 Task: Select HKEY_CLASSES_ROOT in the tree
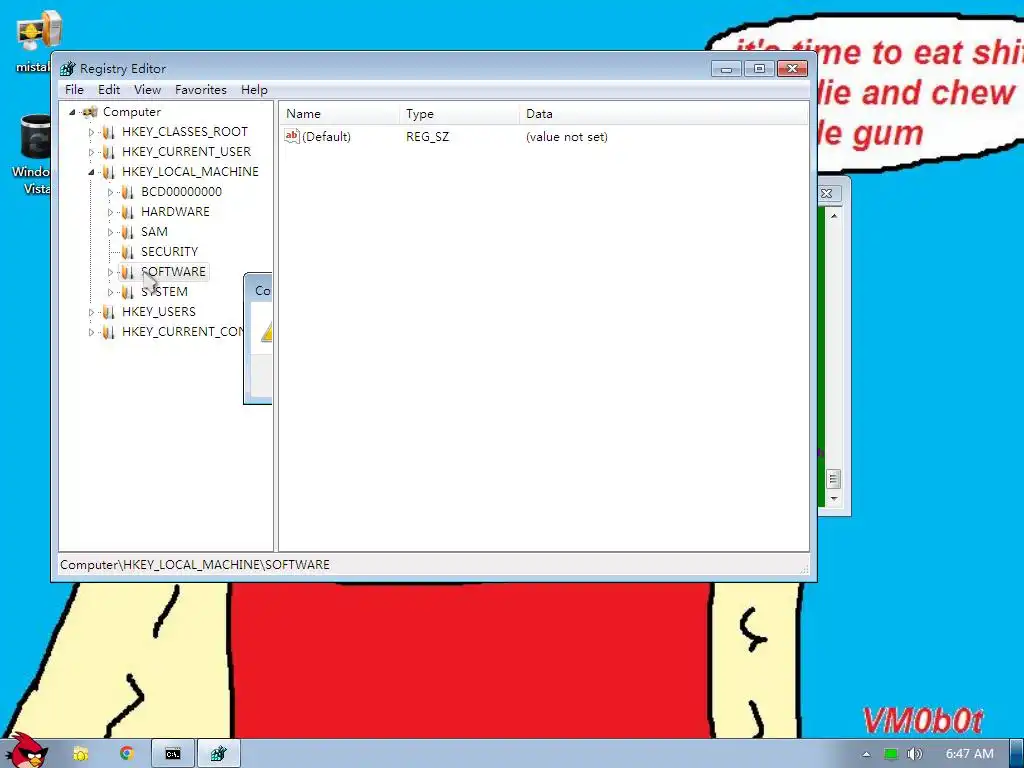coord(185,132)
